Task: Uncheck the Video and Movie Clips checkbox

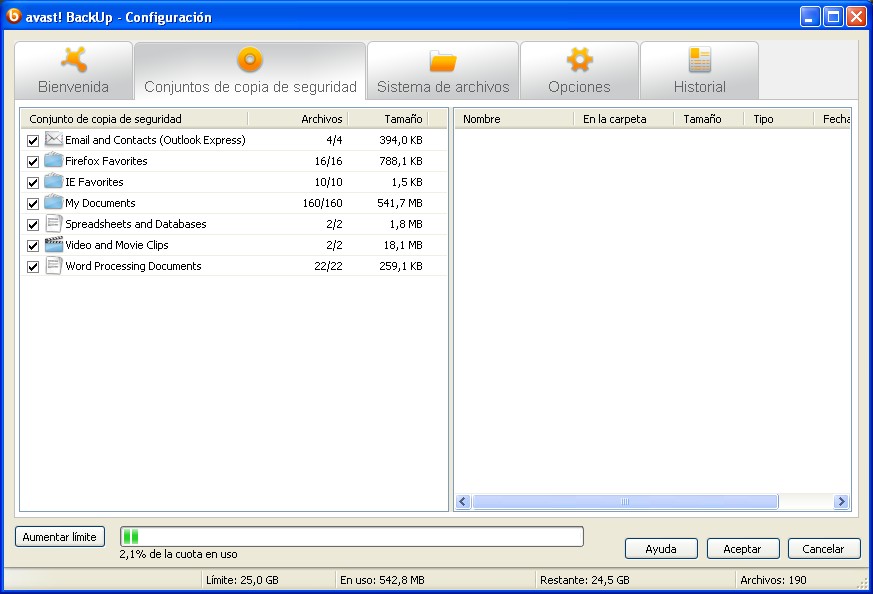Action: (x=33, y=246)
